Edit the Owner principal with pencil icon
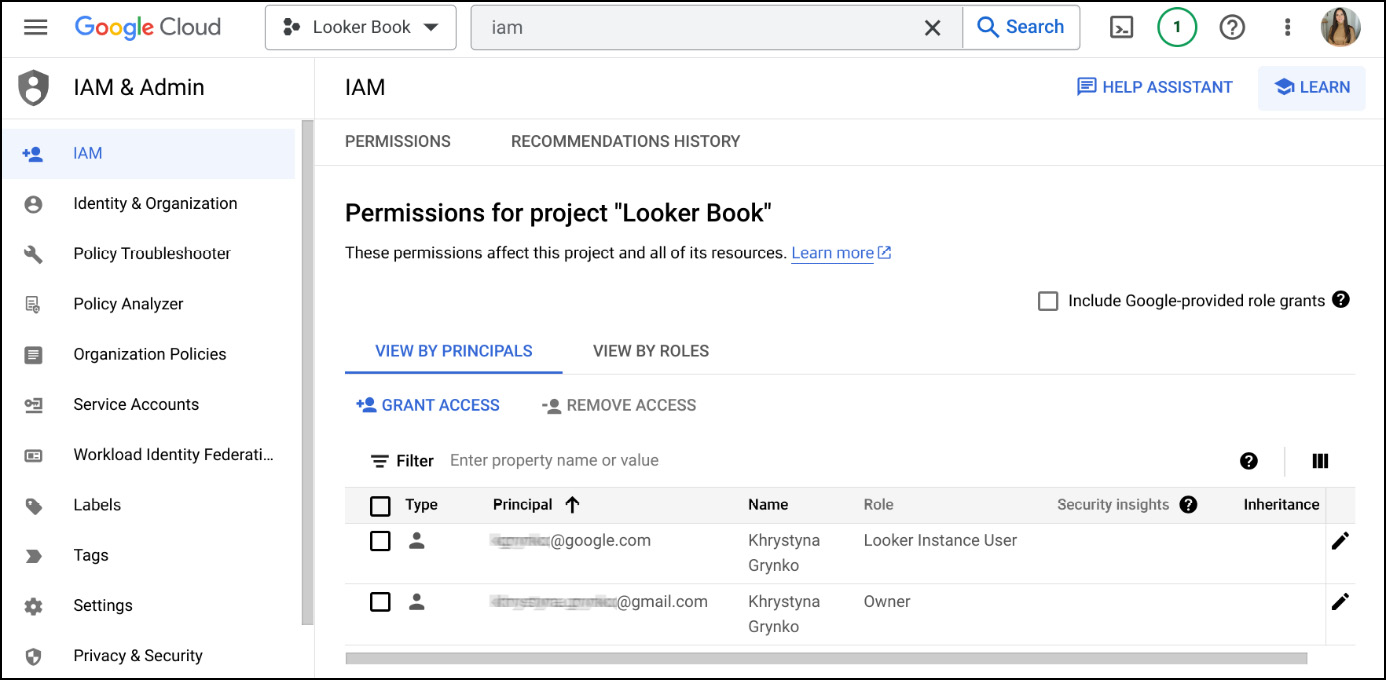Viewport: 1386px width, 680px height. click(x=1340, y=601)
